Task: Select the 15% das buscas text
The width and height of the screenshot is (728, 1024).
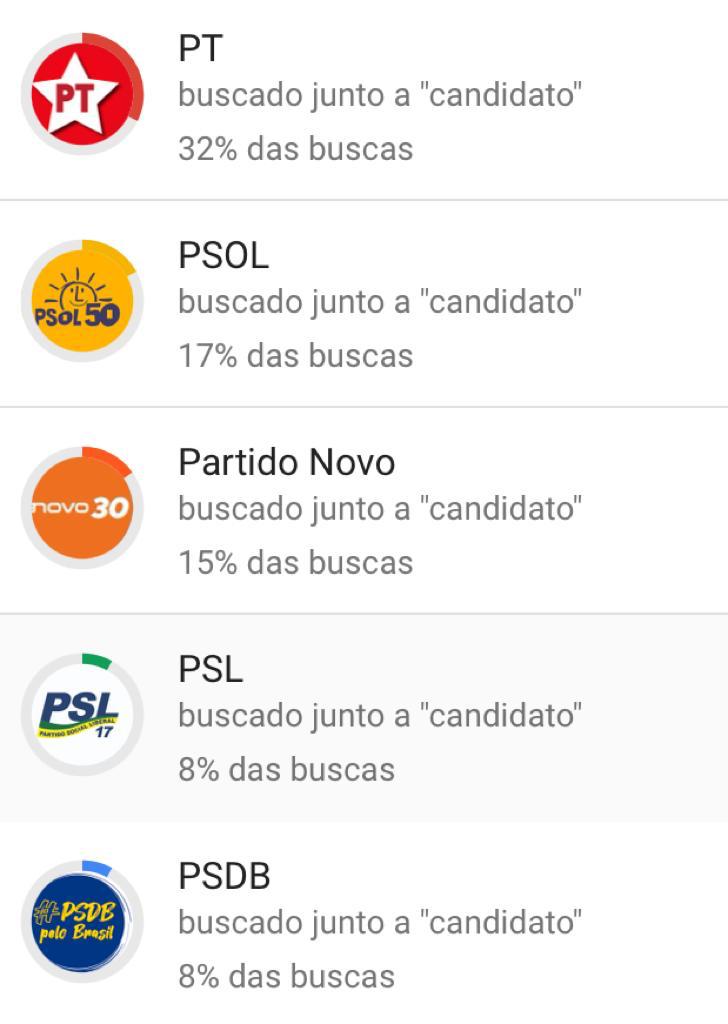Action: tap(296, 563)
